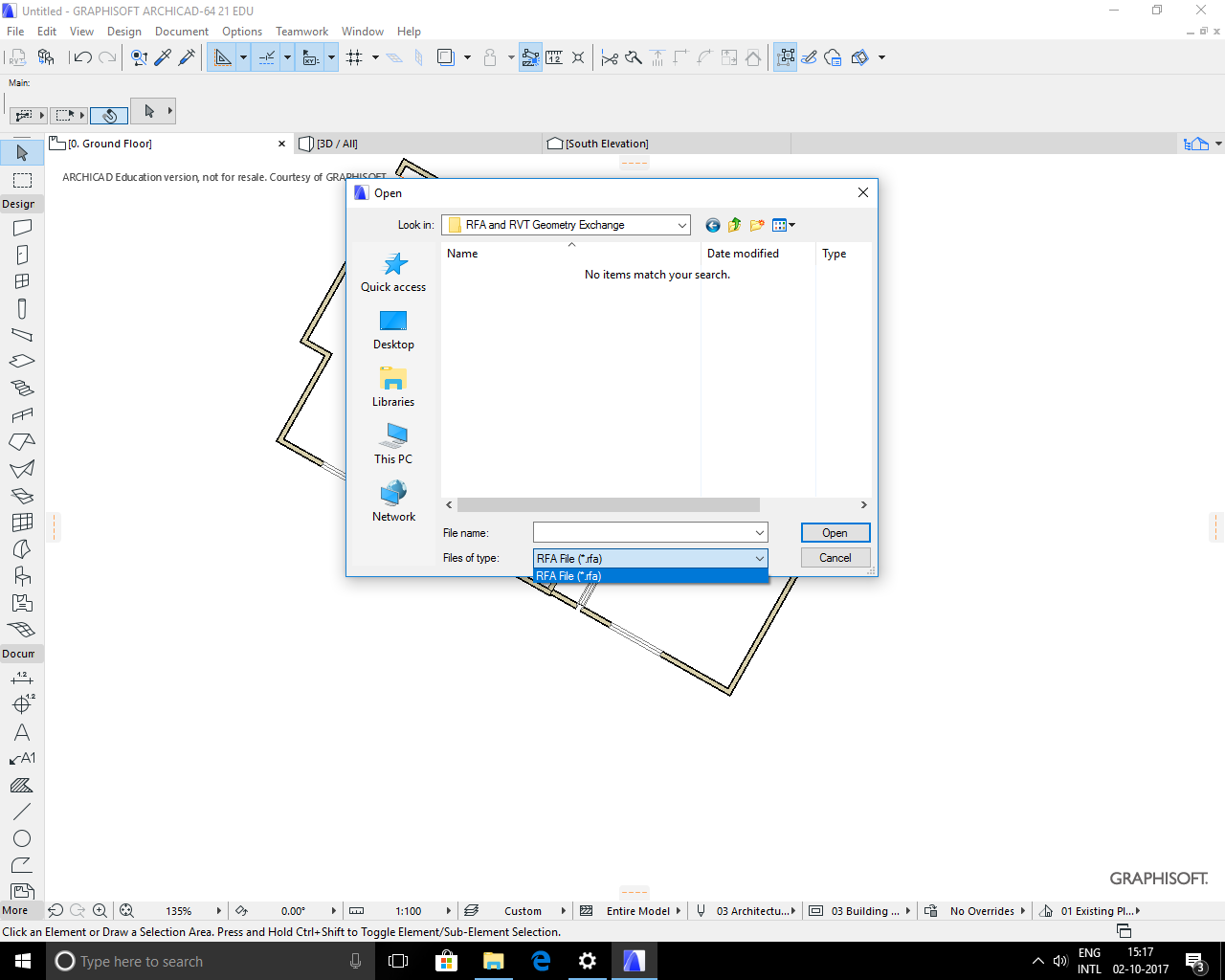Viewport: 1225px width, 980px height.
Task: Click the Cancel button in the dialog
Action: coord(835,557)
